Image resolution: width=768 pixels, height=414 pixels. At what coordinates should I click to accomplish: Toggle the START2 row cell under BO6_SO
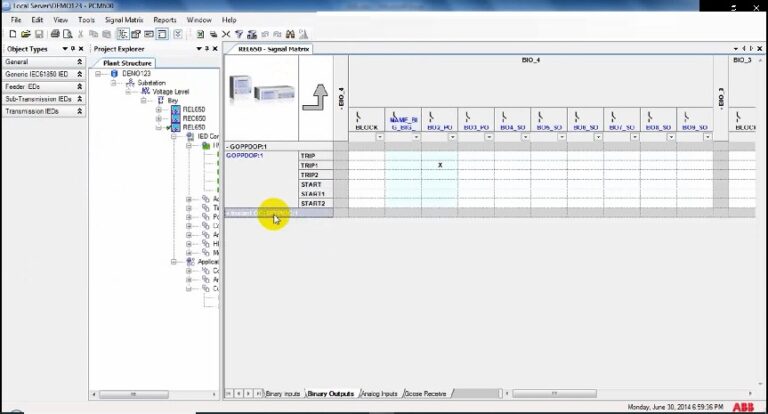tap(585, 203)
